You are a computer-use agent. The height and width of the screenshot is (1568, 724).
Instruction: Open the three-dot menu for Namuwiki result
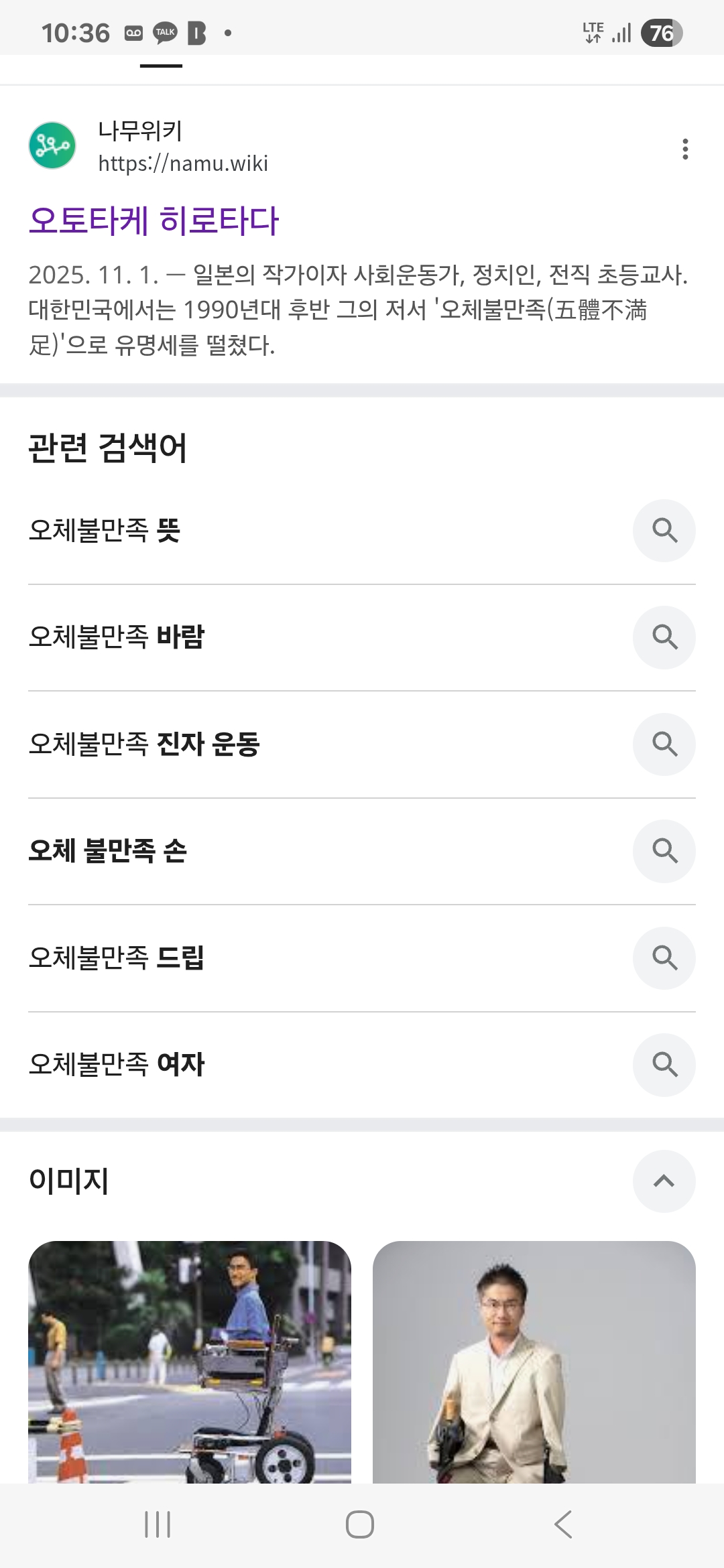click(x=684, y=149)
